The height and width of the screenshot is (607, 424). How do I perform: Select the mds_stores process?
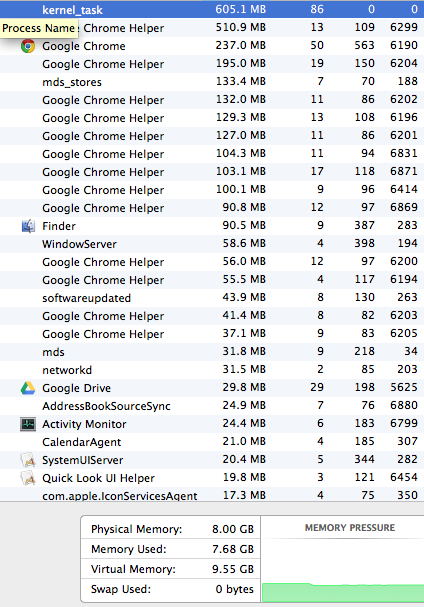[x=212, y=82]
